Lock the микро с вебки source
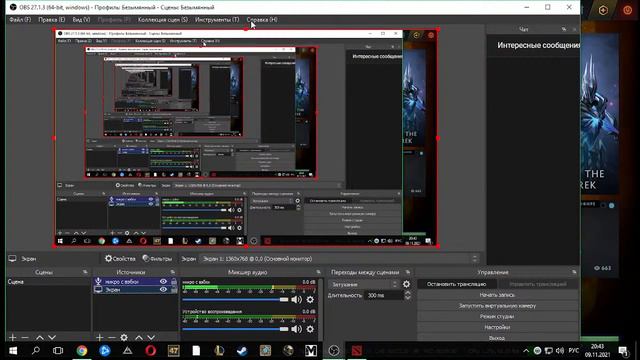 pos(174,282)
